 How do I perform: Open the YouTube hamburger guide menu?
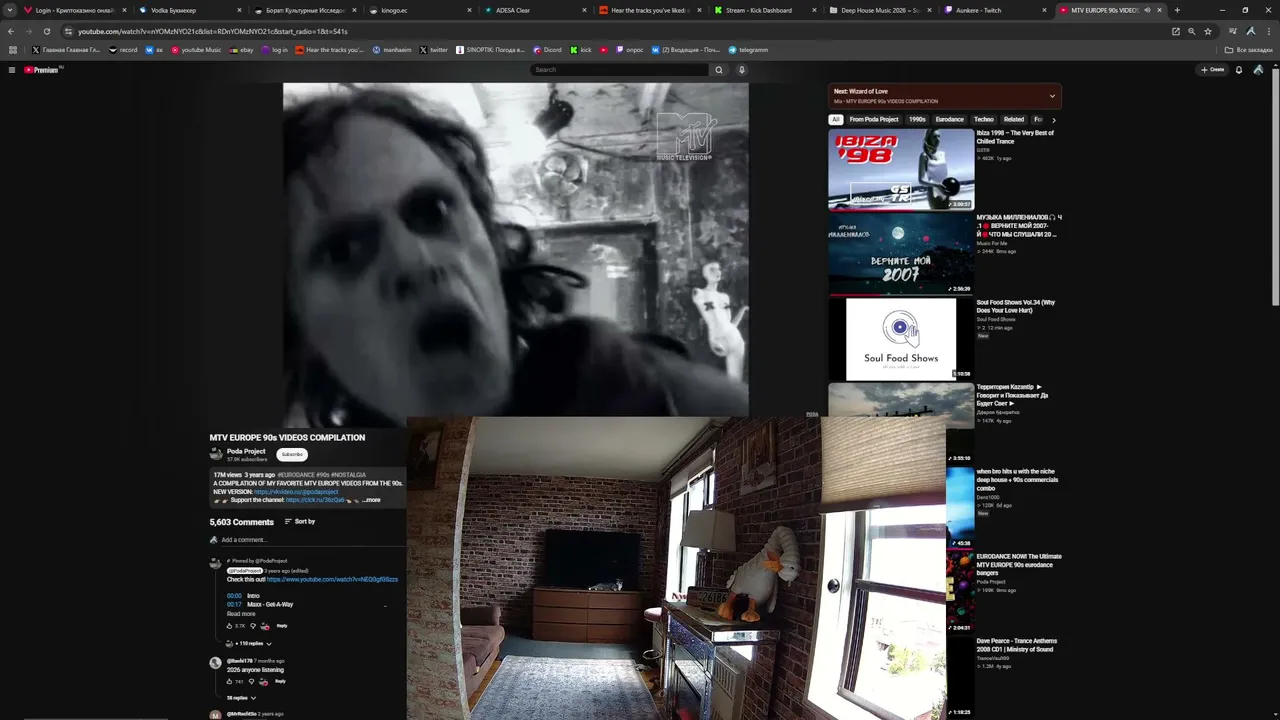pos(12,70)
